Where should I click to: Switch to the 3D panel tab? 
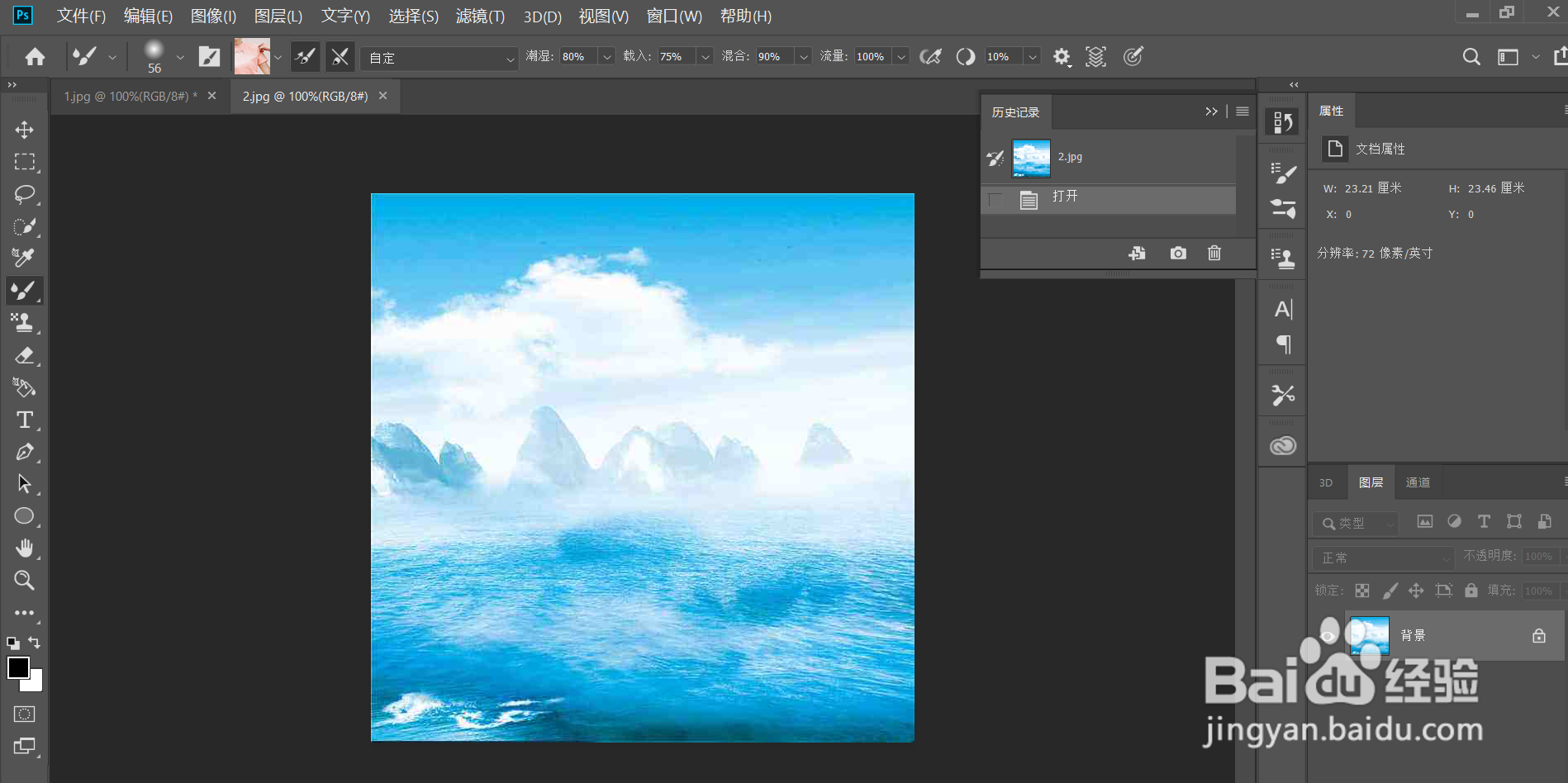coord(1326,482)
